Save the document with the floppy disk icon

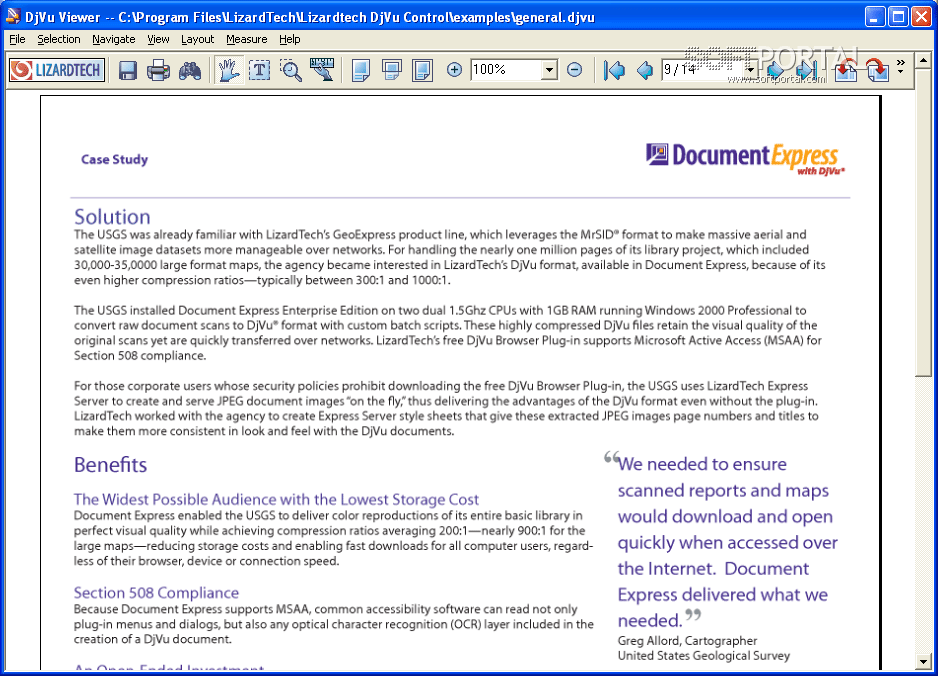pyautogui.click(x=127, y=71)
